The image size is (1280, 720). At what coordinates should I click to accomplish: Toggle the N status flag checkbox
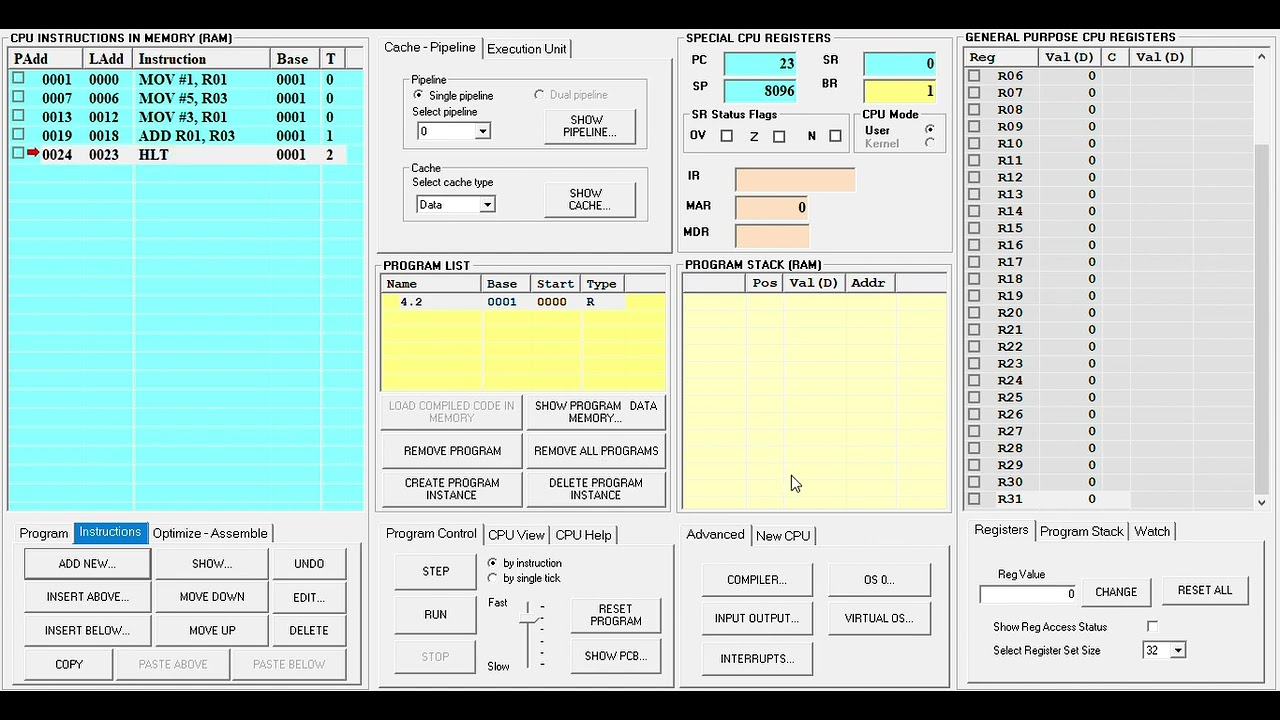coord(835,136)
